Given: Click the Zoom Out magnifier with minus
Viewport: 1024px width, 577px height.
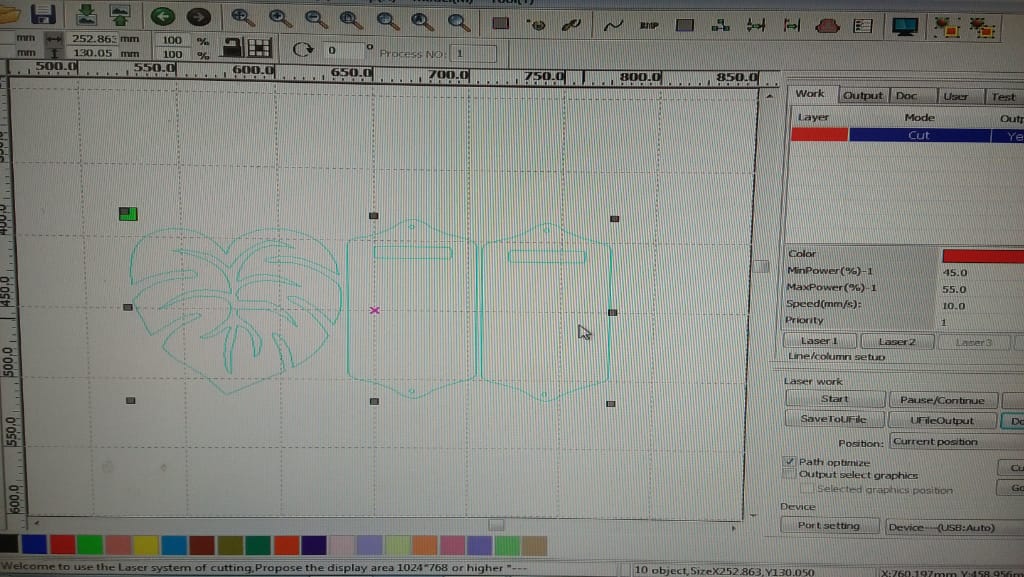Looking at the screenshot, I should [316, 20].
